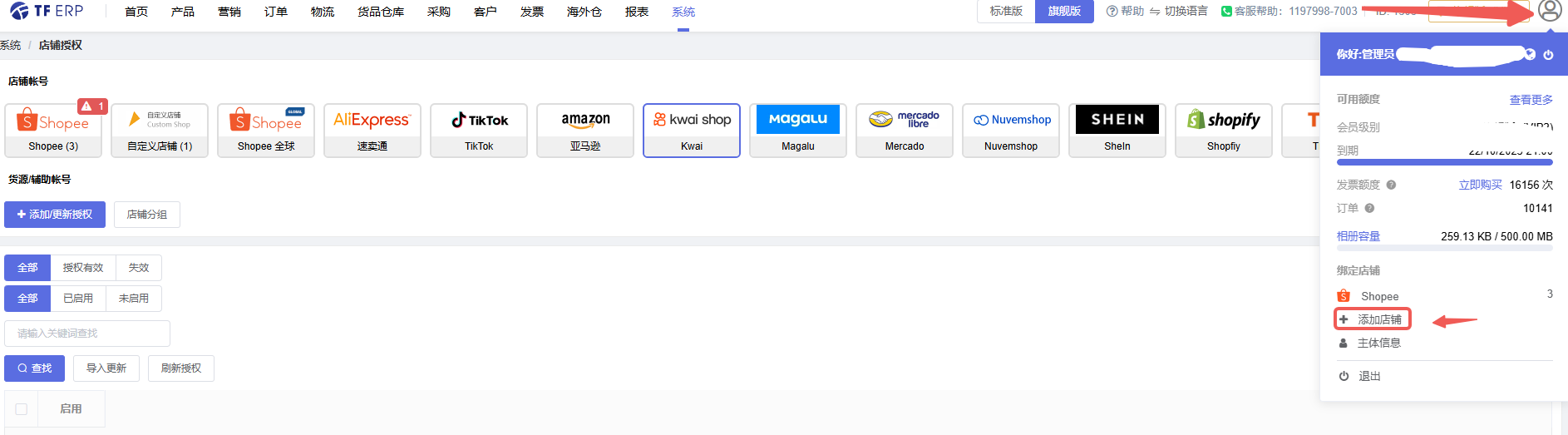This screenshot has width=1568, height=435.
Task: Click the album capacity progress bar
Action: (x=1445, y=248)
